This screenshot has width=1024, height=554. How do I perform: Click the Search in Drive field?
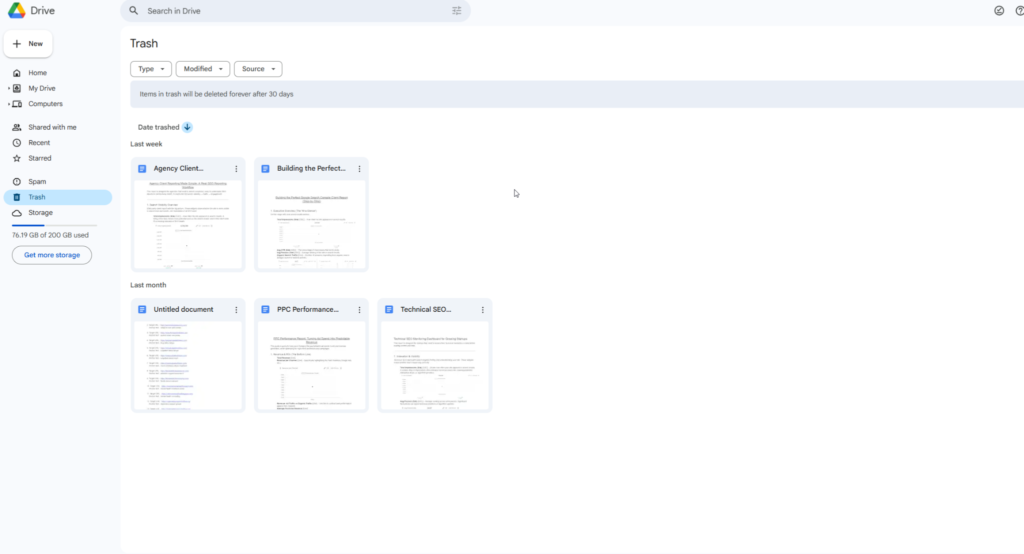pos(295,10)
